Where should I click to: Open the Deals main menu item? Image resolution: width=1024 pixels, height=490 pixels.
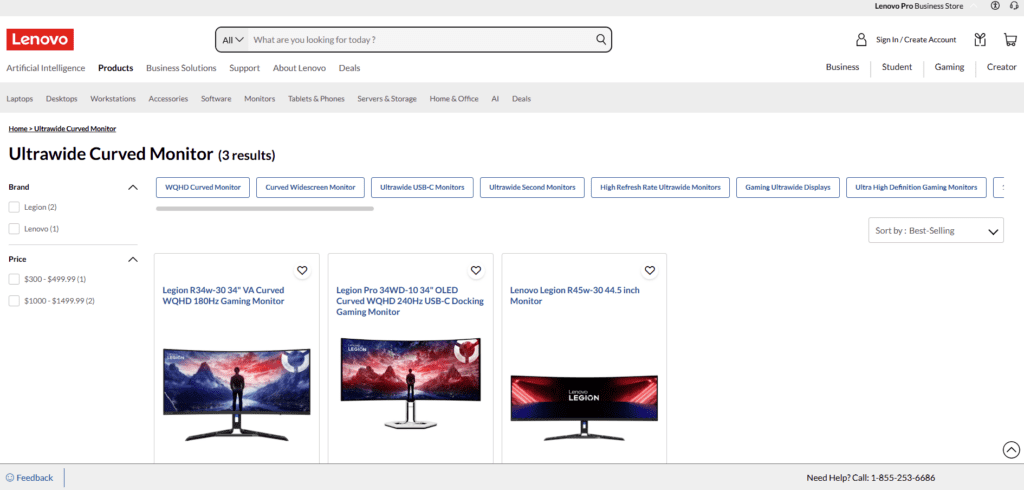349,68
